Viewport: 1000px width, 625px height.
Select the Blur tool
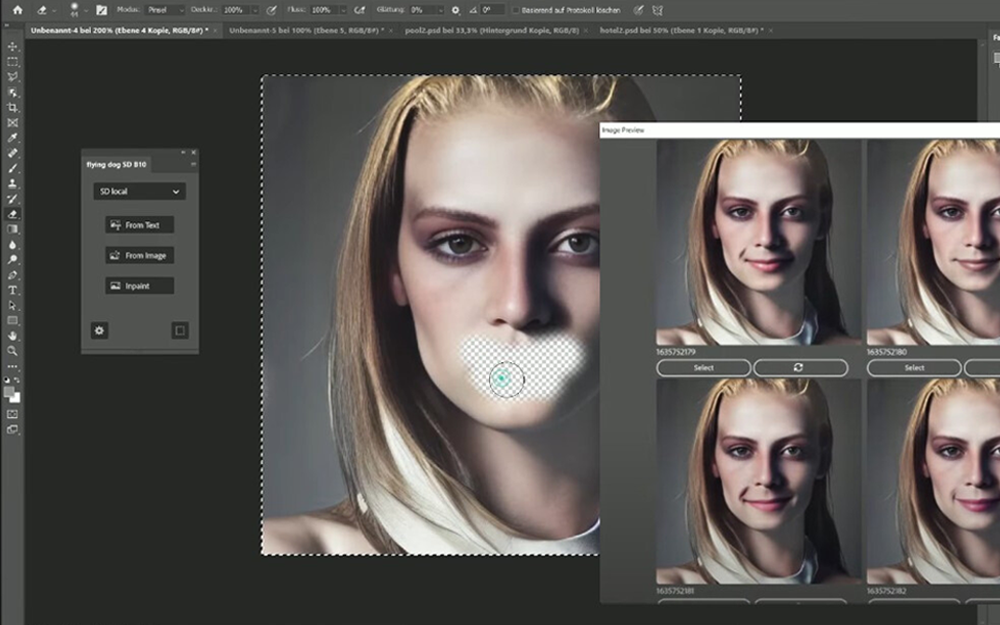click(x=12, y=245)
